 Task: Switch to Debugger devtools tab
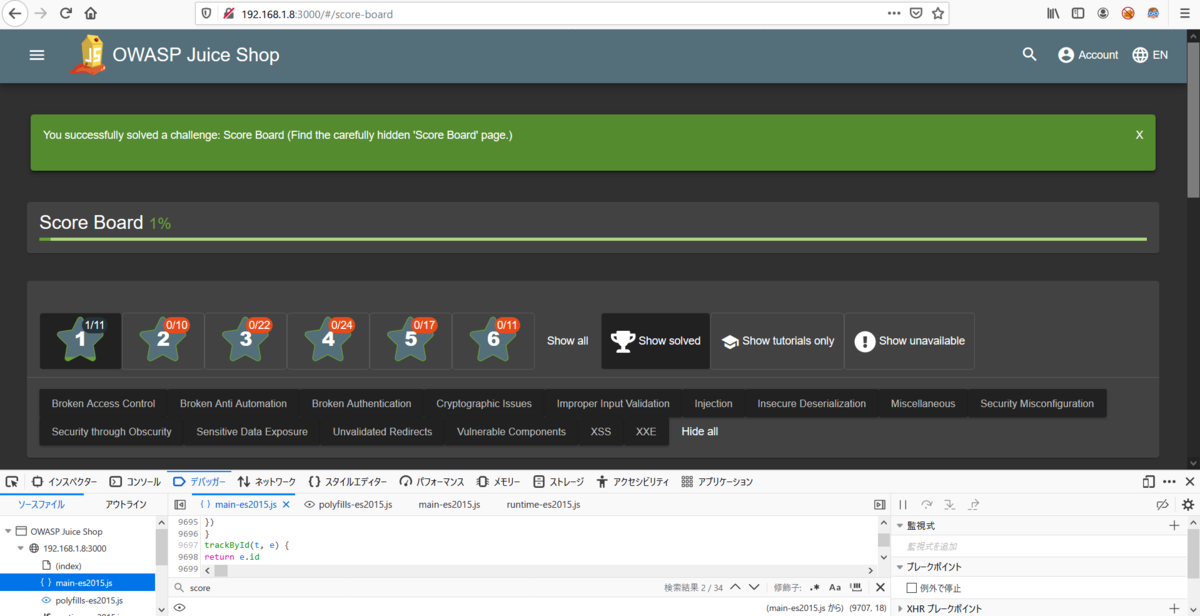tap(200, 481)
